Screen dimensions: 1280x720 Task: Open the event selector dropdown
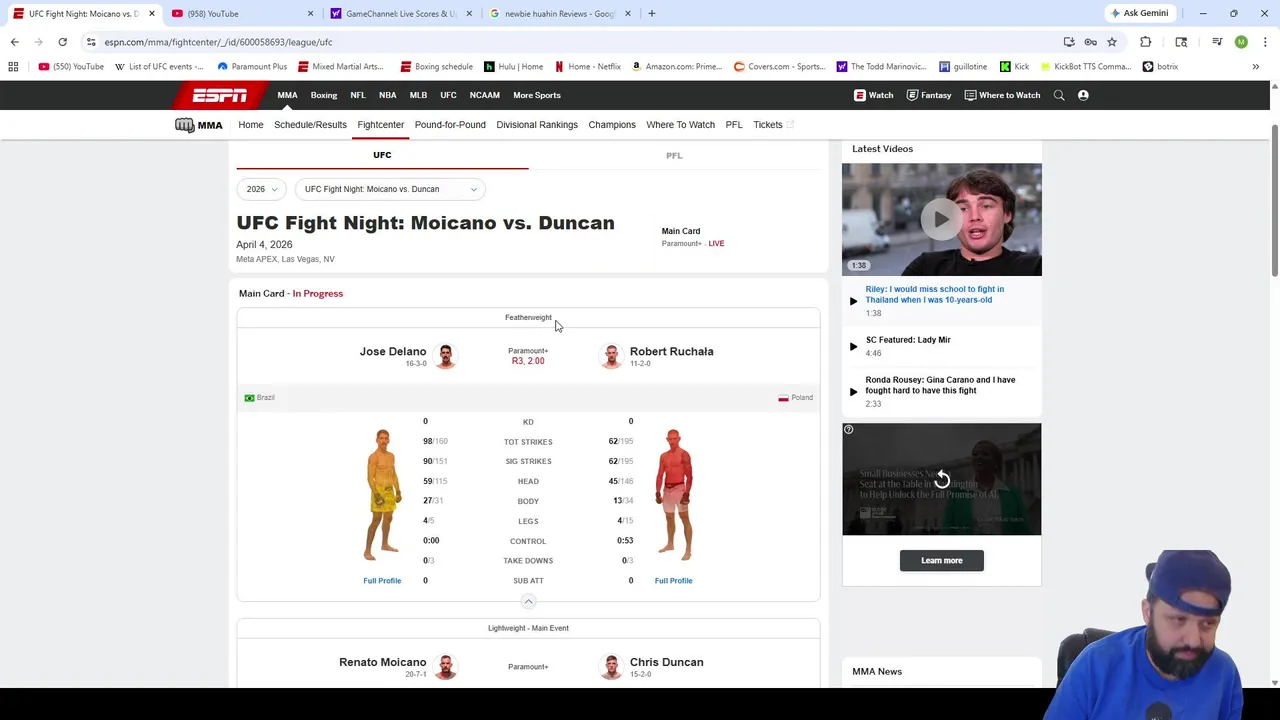click(390, 189)
